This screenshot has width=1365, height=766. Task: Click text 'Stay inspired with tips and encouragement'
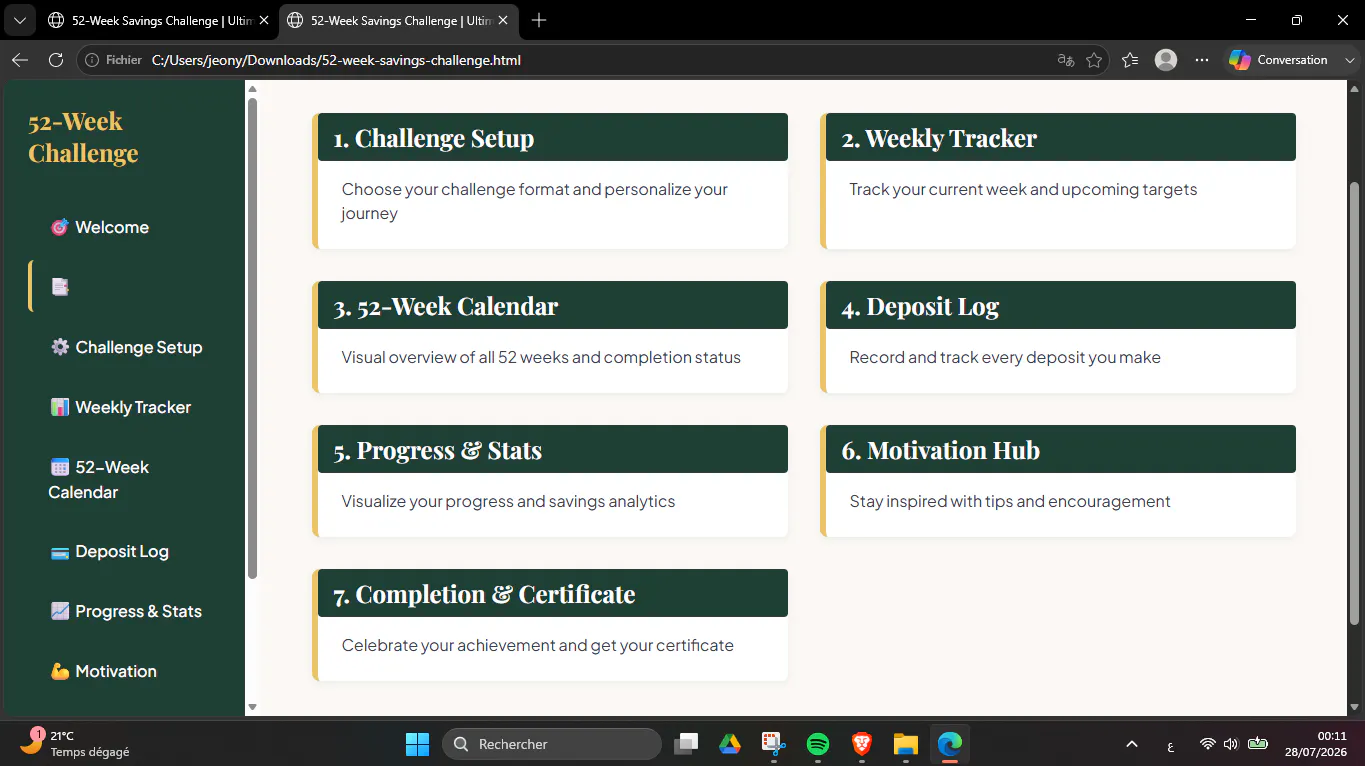point(1010,501)
